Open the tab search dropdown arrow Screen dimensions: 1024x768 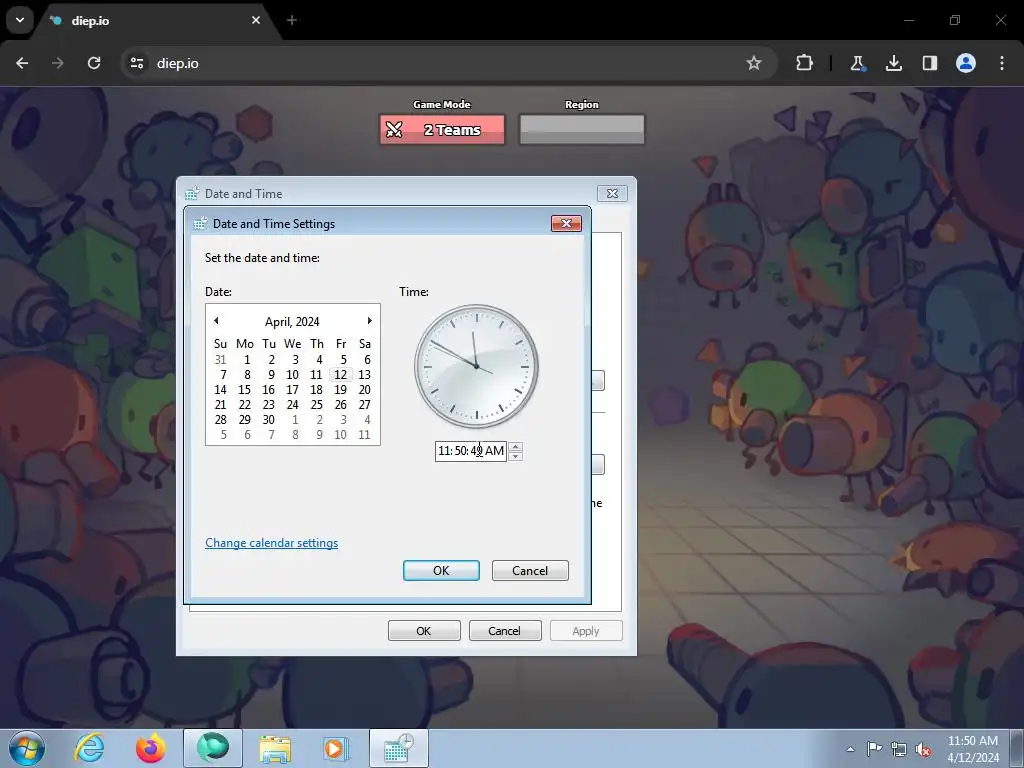click(x=20, y=20)
